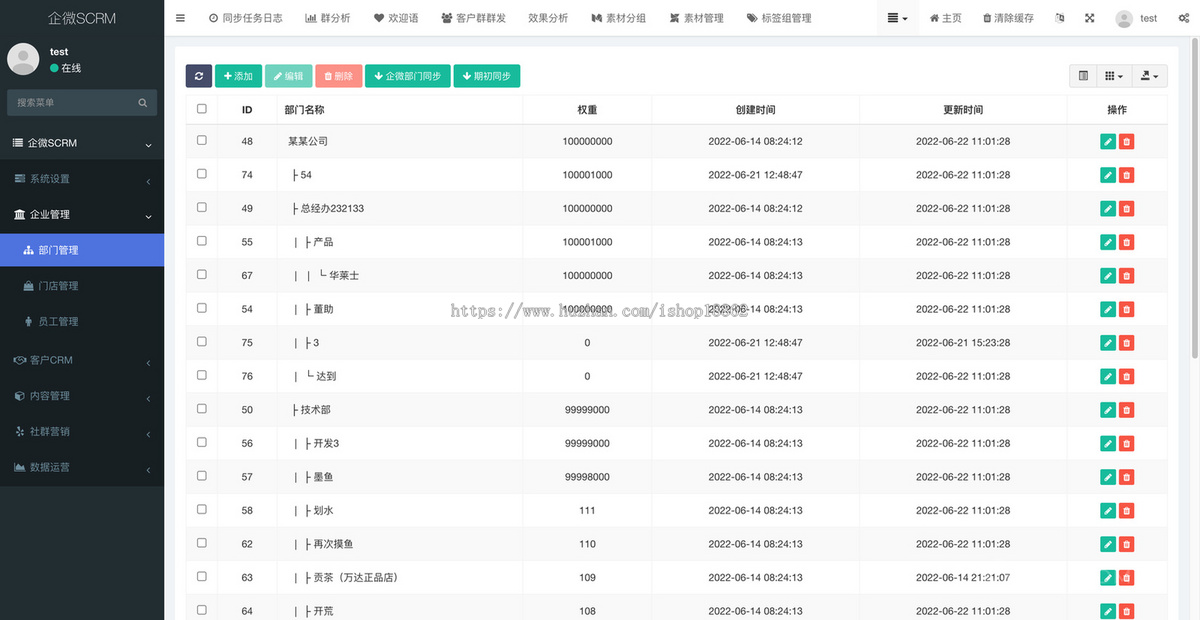Open the export dropdown above the table

tap(1148, 75)
